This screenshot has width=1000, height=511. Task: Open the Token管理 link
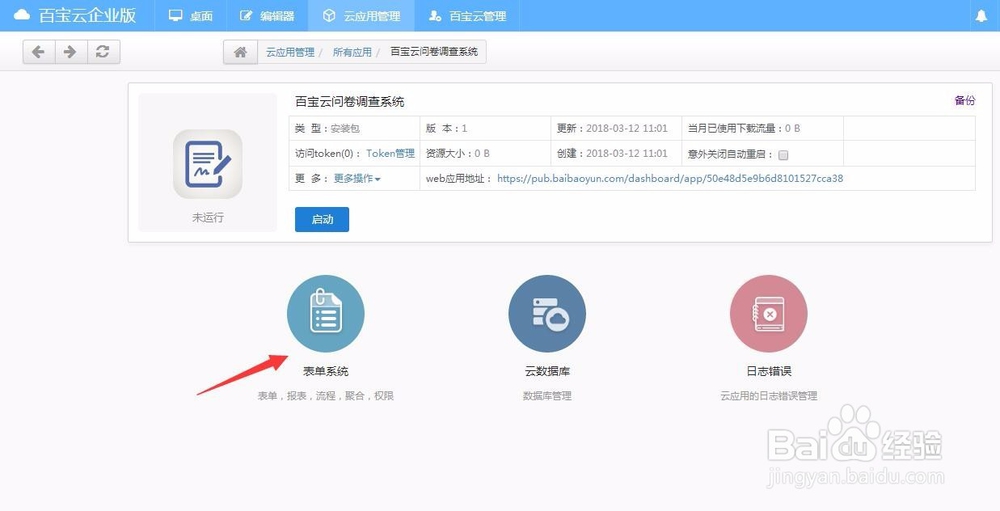(390, 154)
